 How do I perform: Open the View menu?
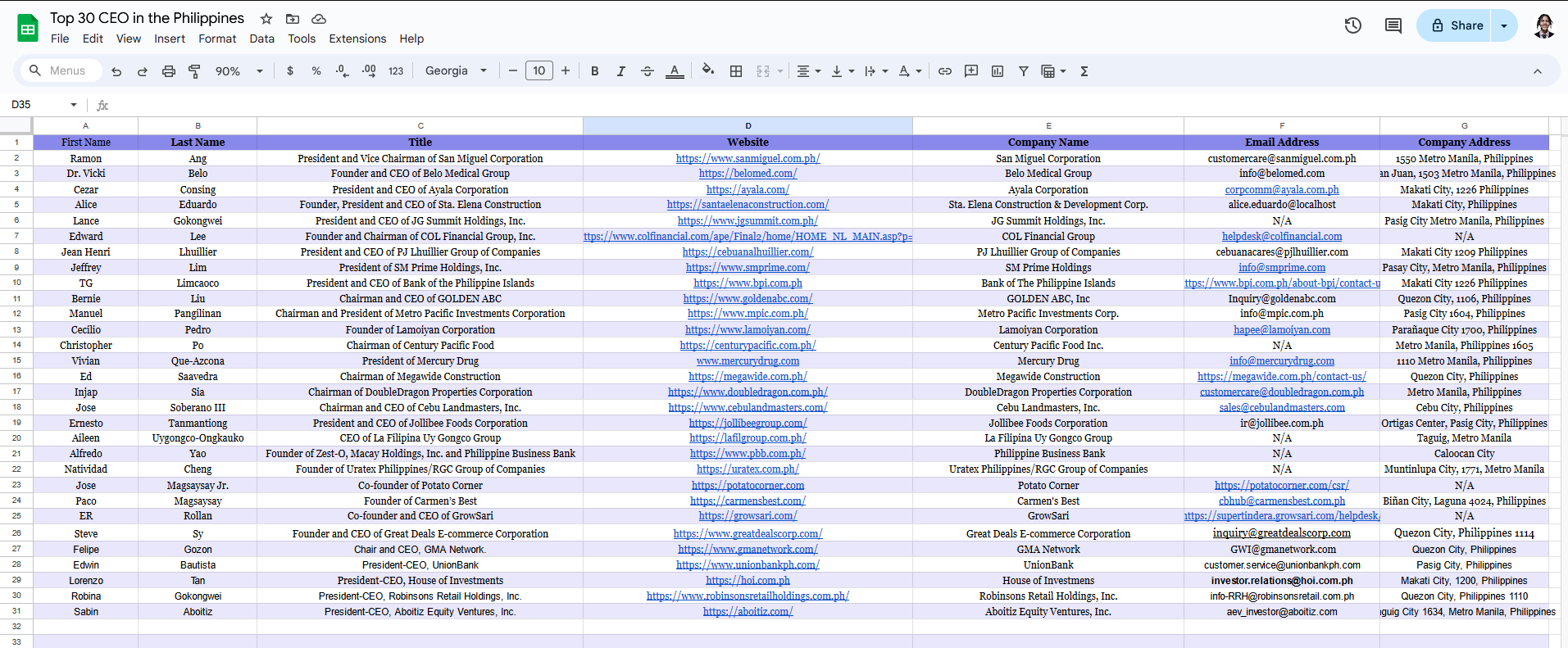(x=129, y=39)
